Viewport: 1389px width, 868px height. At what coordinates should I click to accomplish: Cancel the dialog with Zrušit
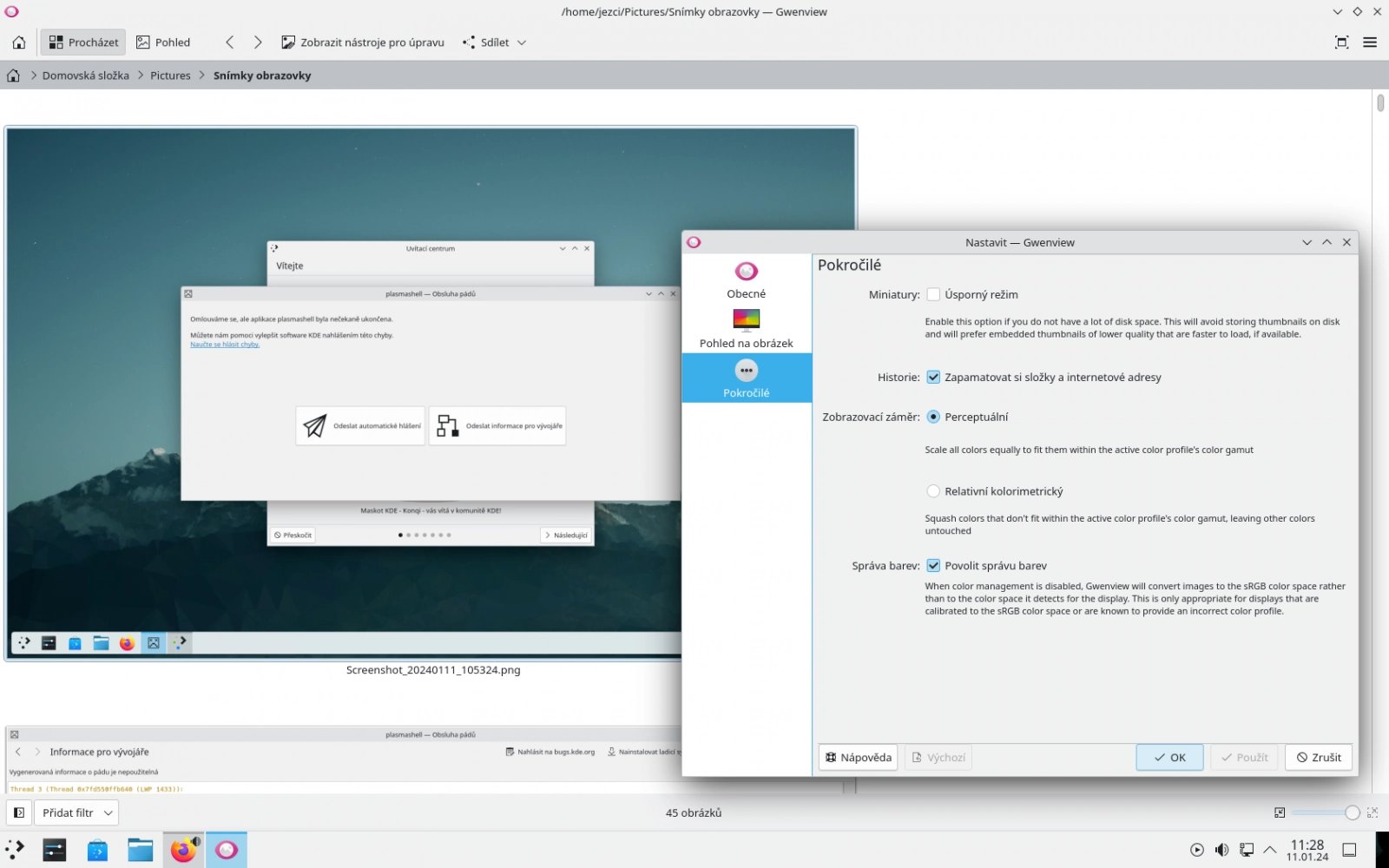(x=1319, y=757)
